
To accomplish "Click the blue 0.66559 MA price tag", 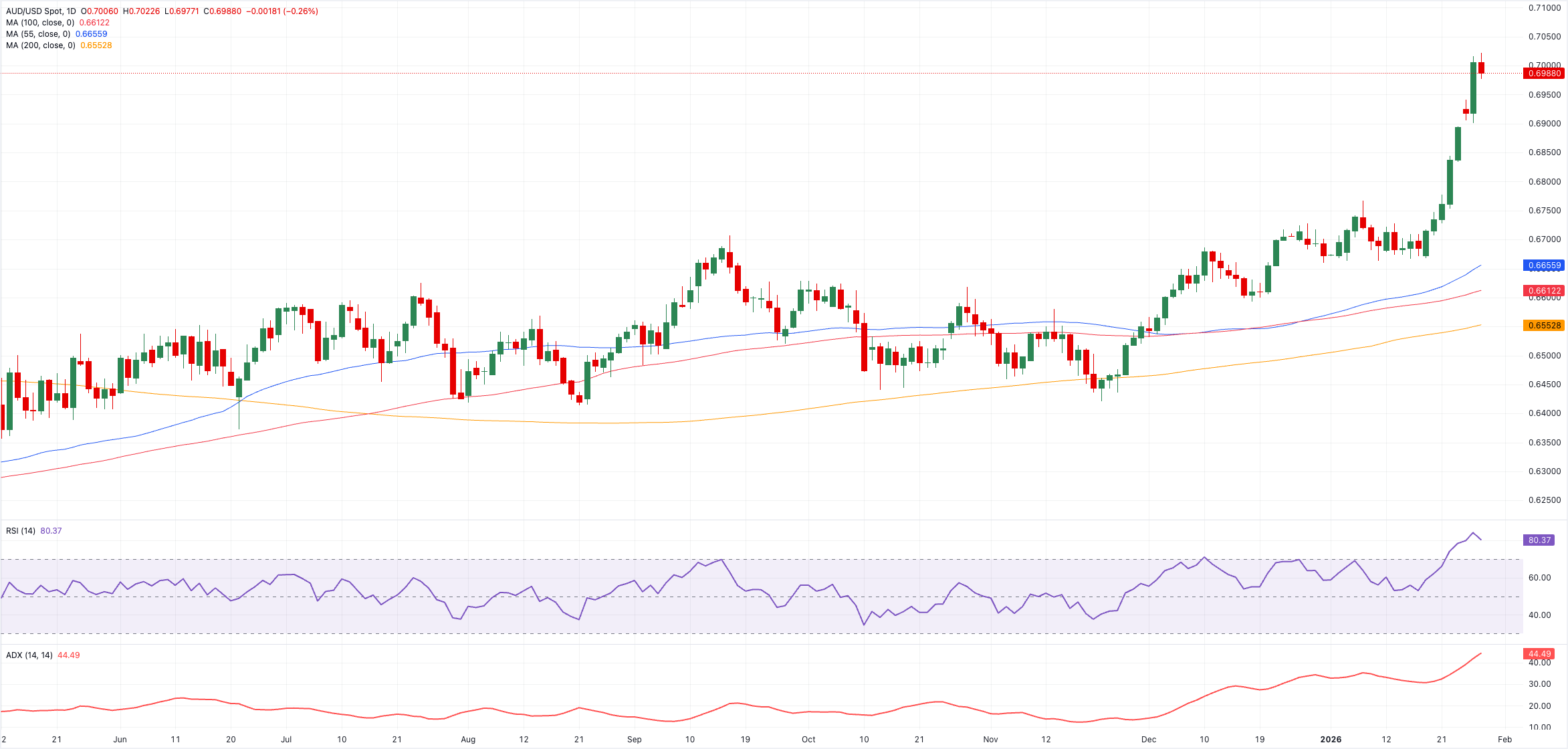I will 1543,265.
